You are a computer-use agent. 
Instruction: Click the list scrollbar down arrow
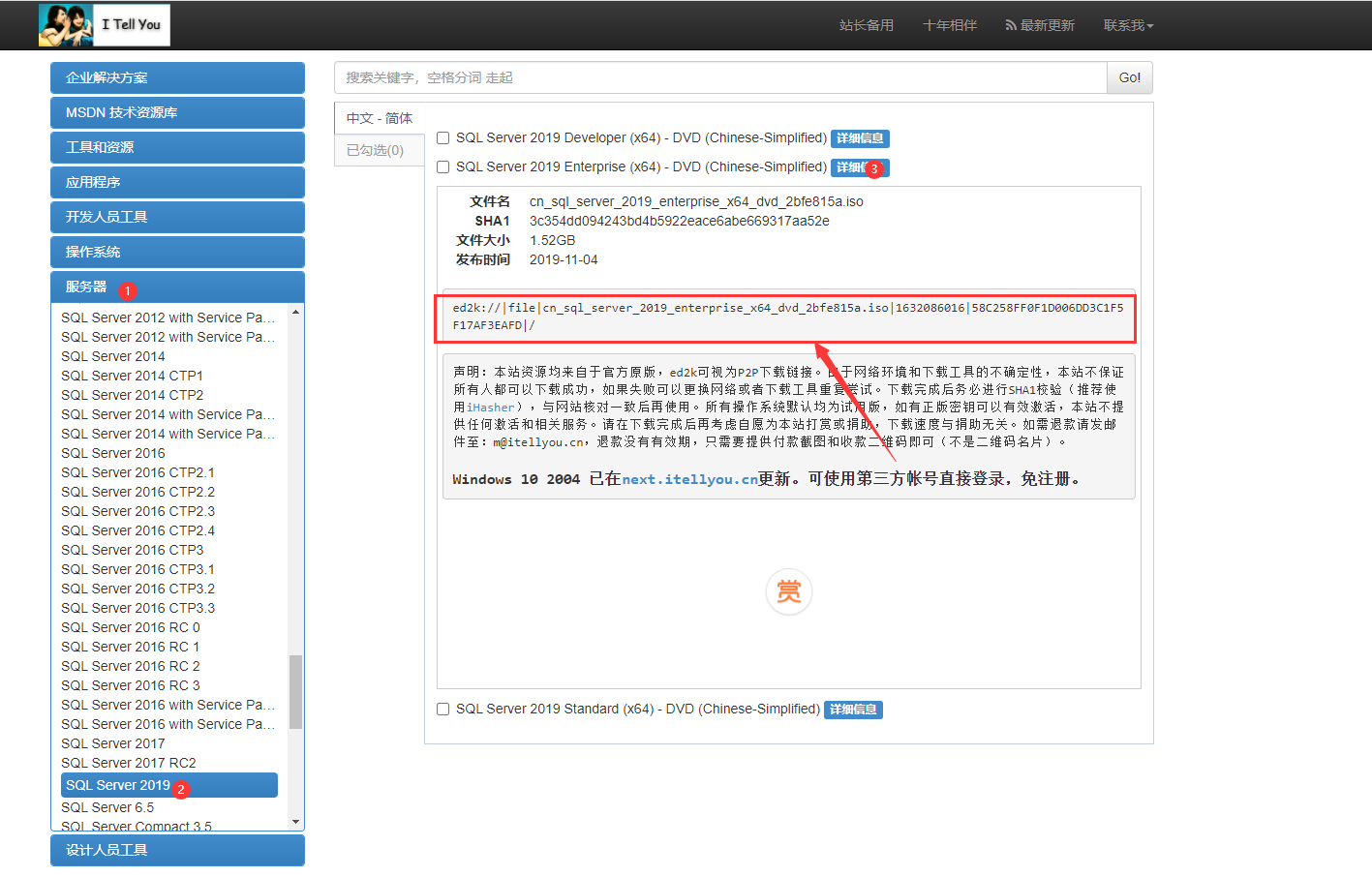(295, 822)
